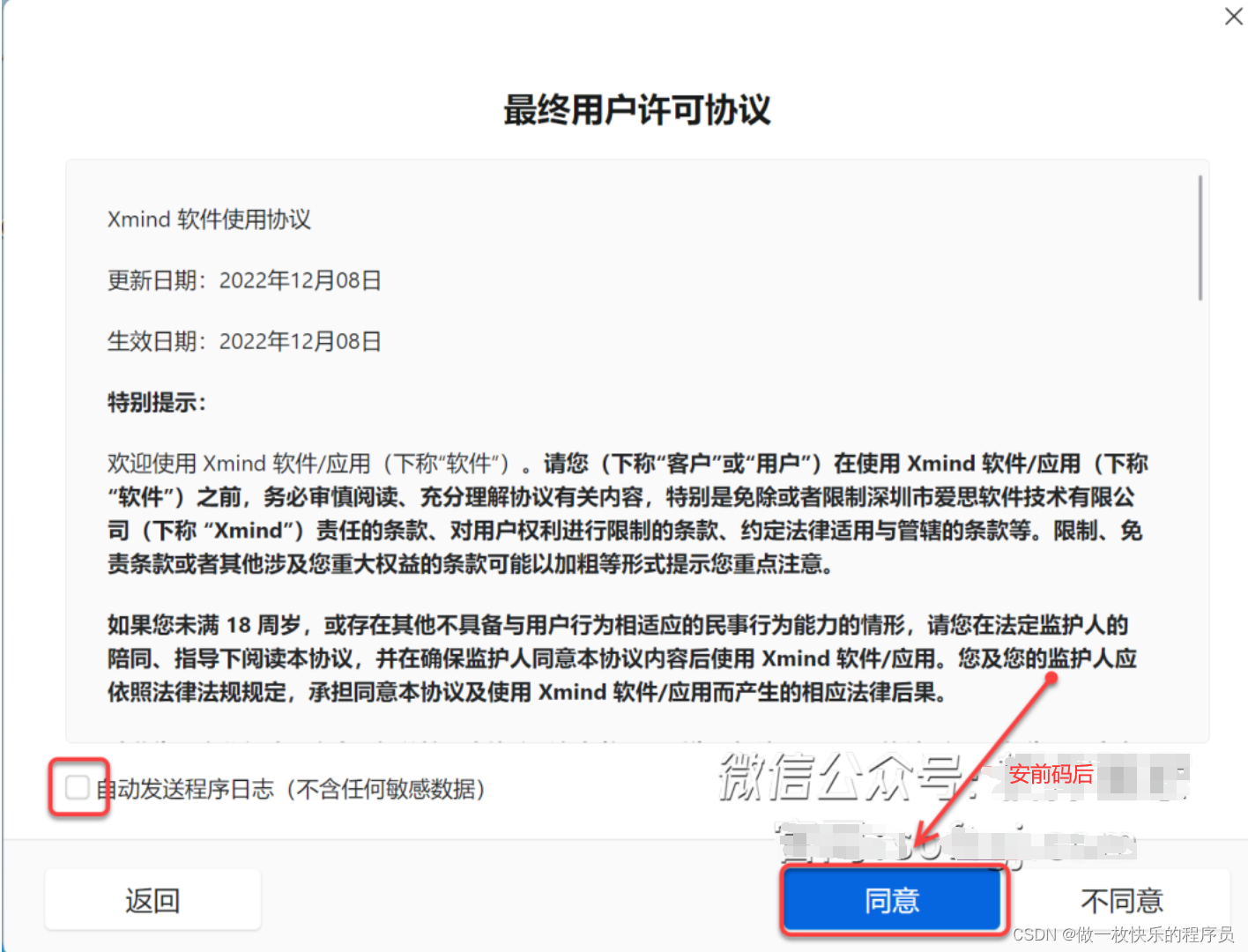The image size is (1248, 952).
Task: Close the license agreement dialog with X
Action: click(1234, 16)
